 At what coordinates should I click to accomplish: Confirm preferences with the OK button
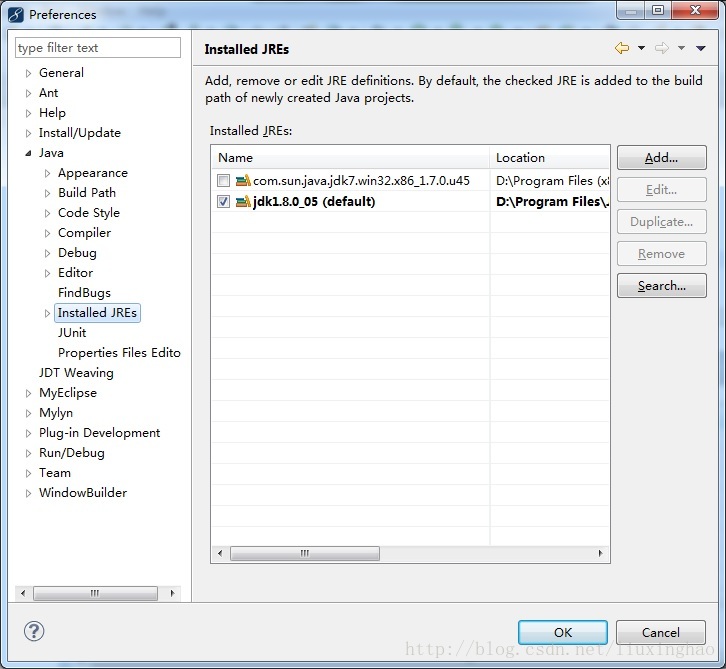563,632
